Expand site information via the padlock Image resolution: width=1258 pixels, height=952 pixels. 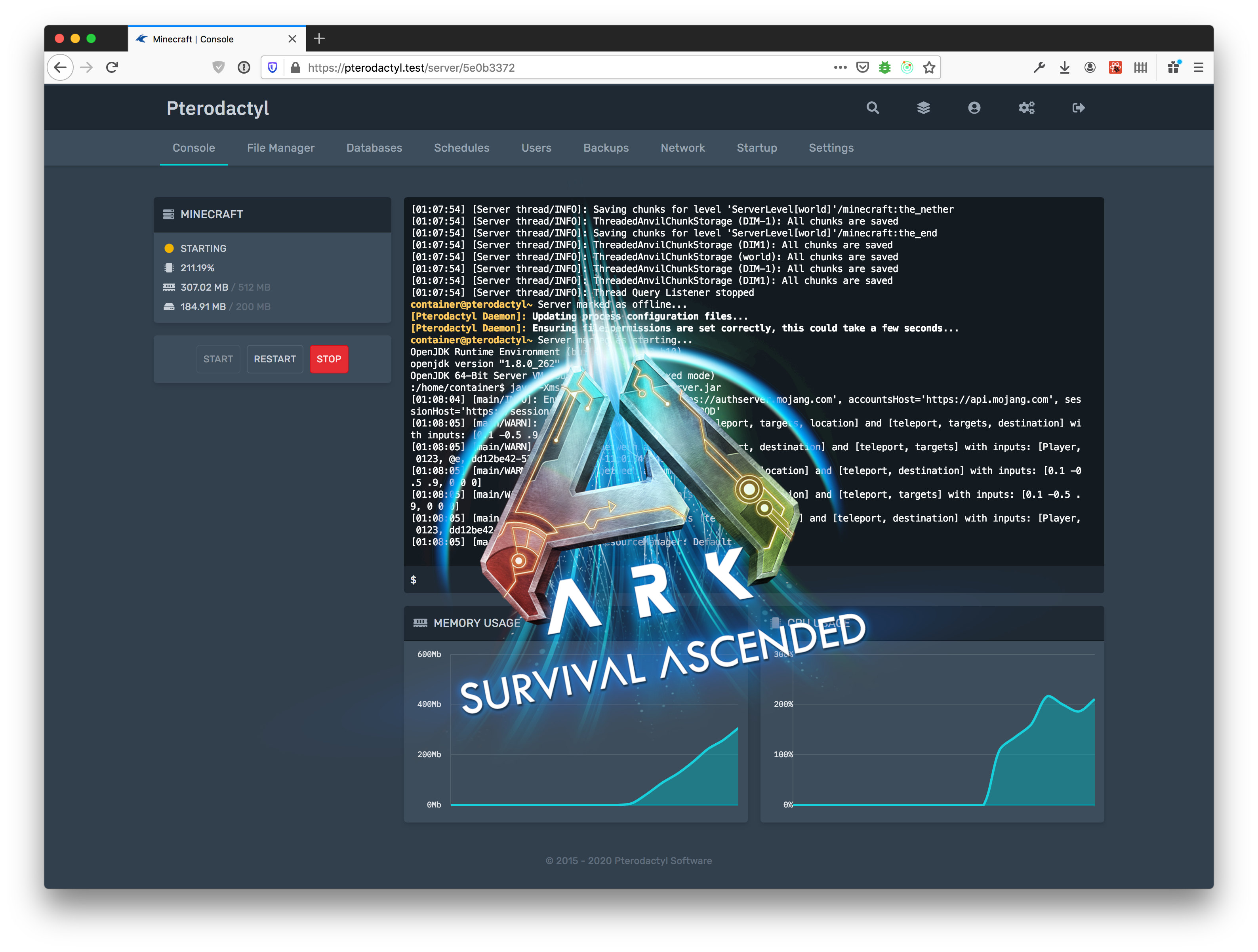(295, 67)
